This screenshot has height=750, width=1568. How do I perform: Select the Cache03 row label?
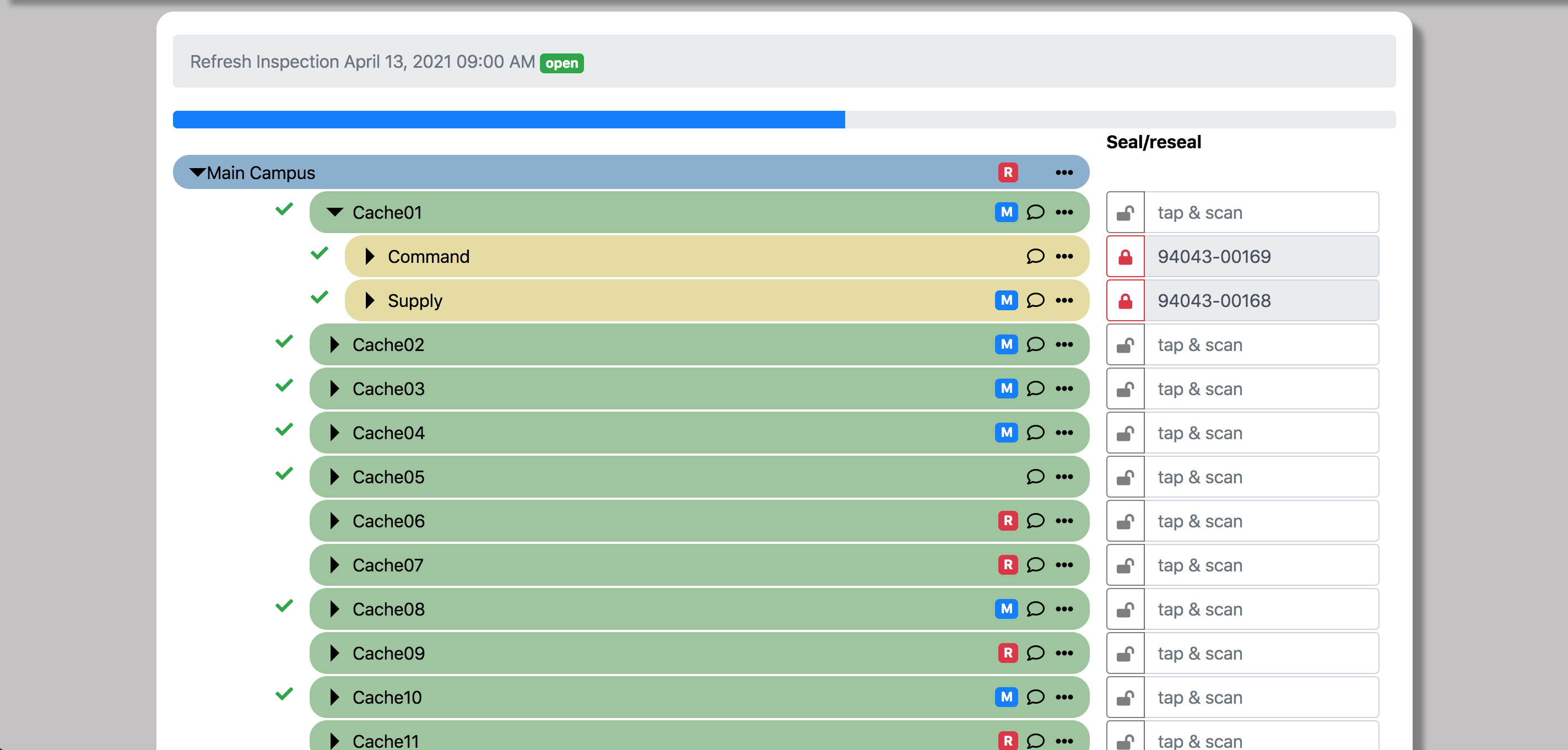[x=388, y=389]
